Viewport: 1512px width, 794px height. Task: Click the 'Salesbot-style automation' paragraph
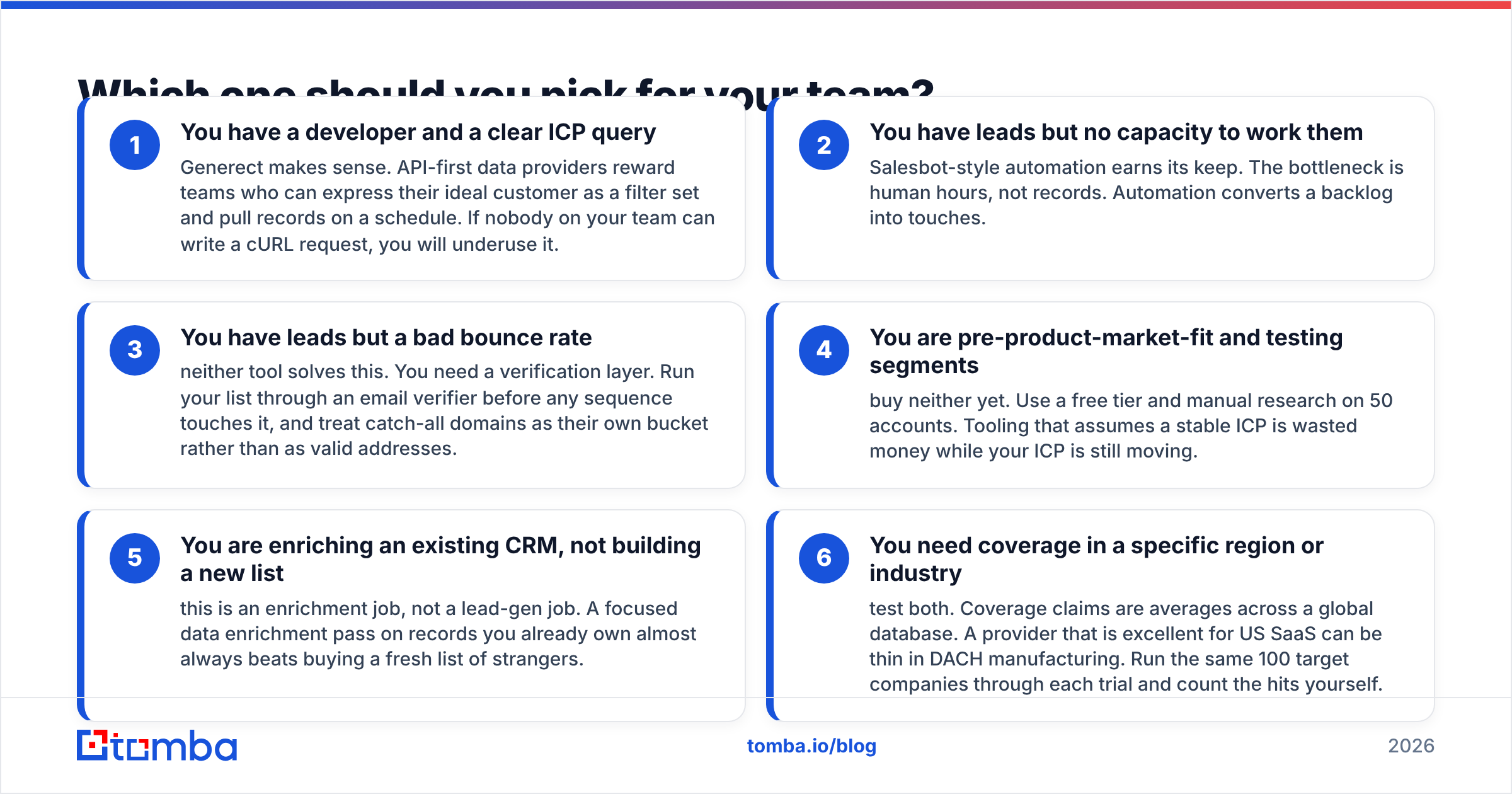point(1137,193)
